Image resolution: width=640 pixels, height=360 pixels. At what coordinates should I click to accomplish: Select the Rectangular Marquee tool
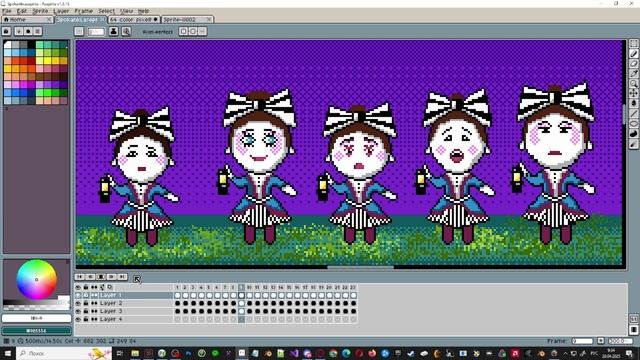coord(633,43)
